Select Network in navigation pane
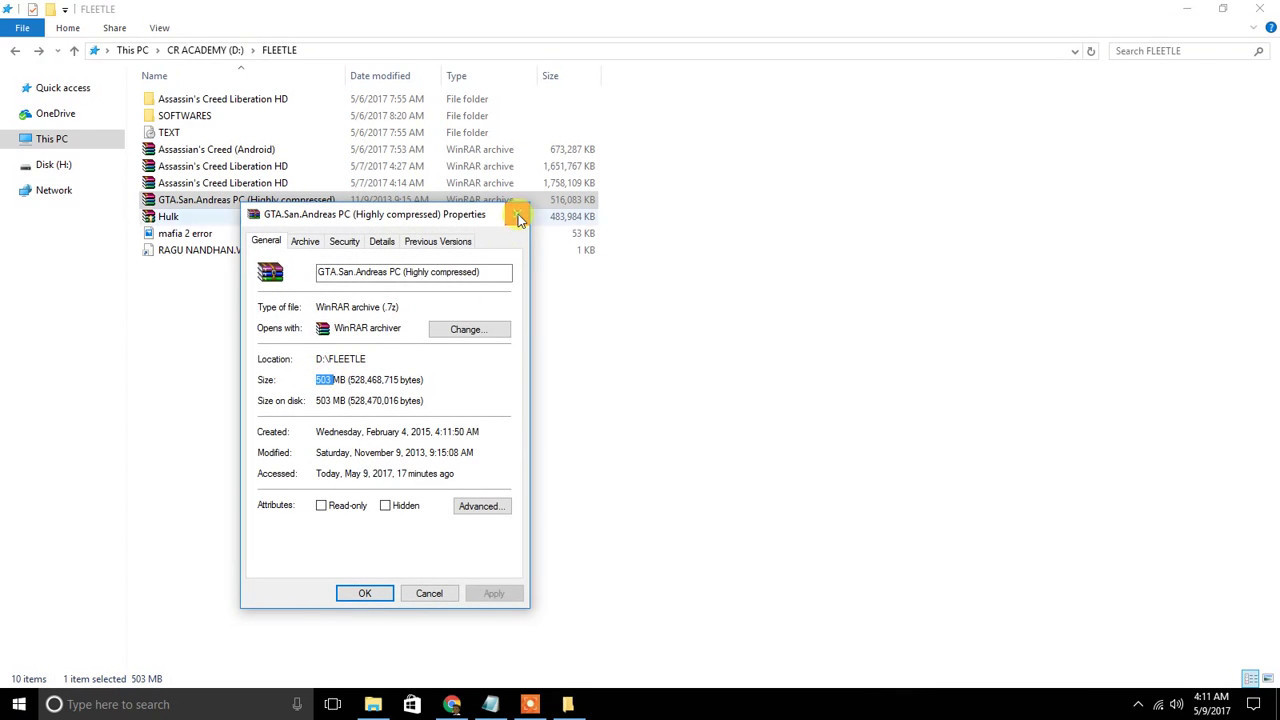Viewport: 1280px width, 720px height. pyautogui.click(x=54, y=190)
